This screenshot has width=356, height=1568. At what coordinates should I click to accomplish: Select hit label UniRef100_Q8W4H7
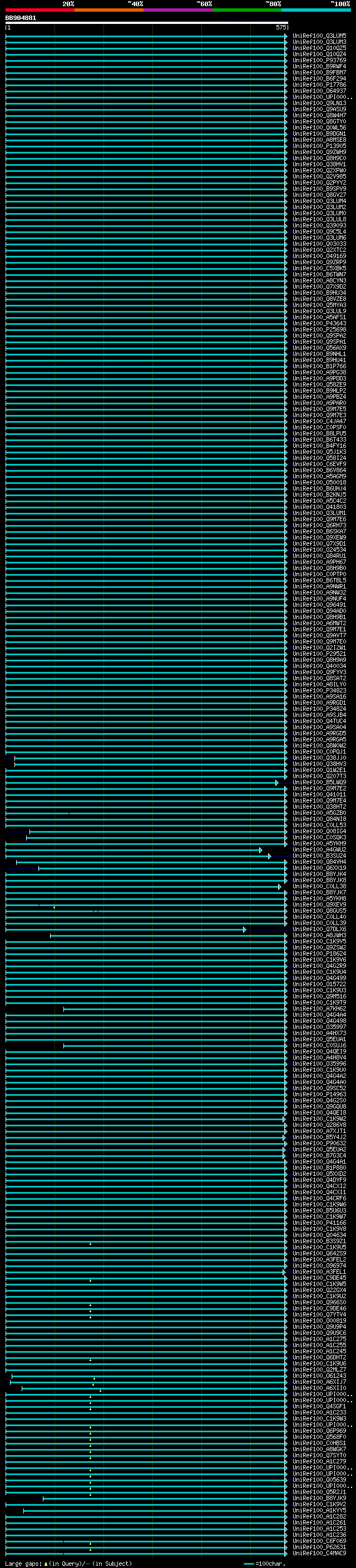(319, 115)
